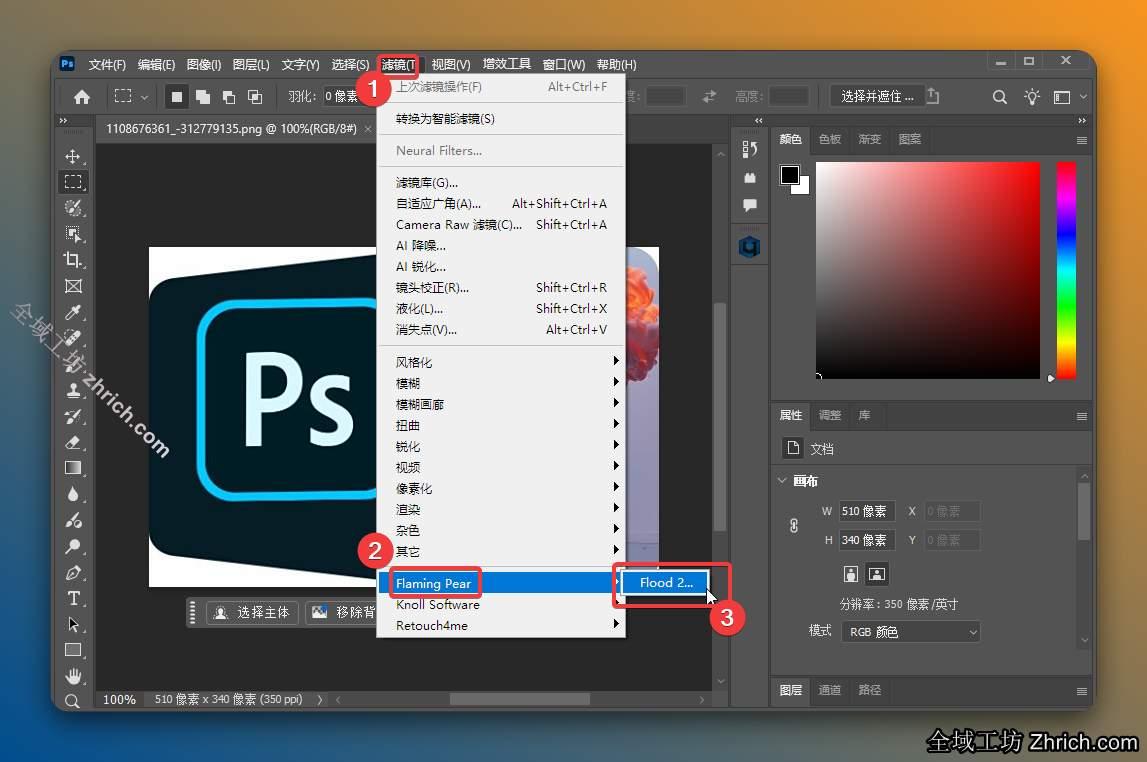Set canvas to landscape orientation
The image size is (1147, 762).
876,574
